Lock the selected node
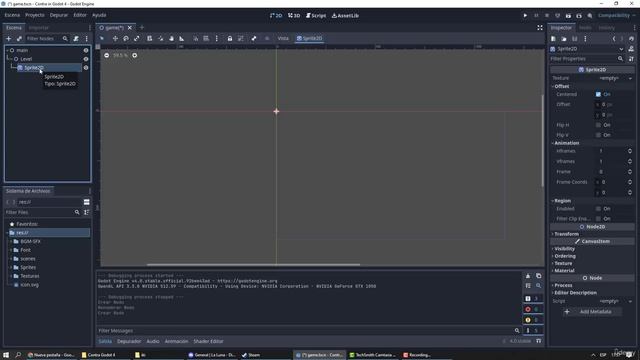 (230, 38)
